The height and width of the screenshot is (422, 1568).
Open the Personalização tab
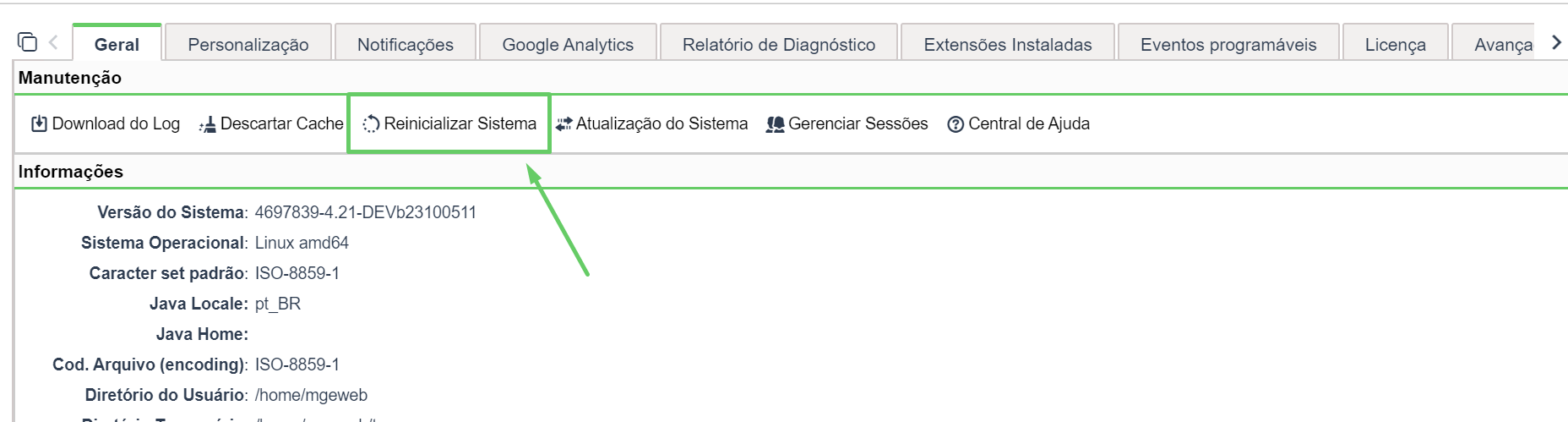pos(248,44)
